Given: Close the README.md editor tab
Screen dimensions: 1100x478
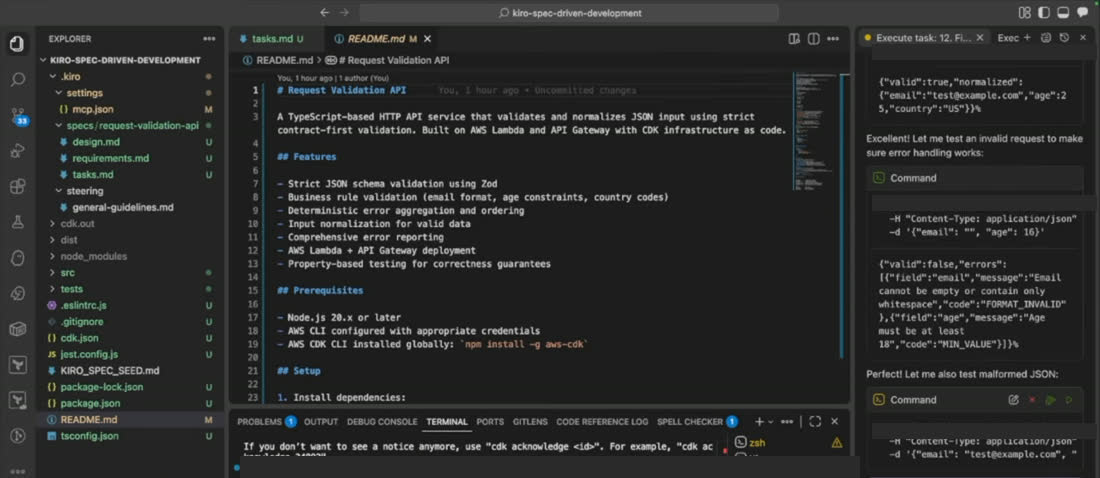Looking at the screenshot, I should [x=427, y=39].
